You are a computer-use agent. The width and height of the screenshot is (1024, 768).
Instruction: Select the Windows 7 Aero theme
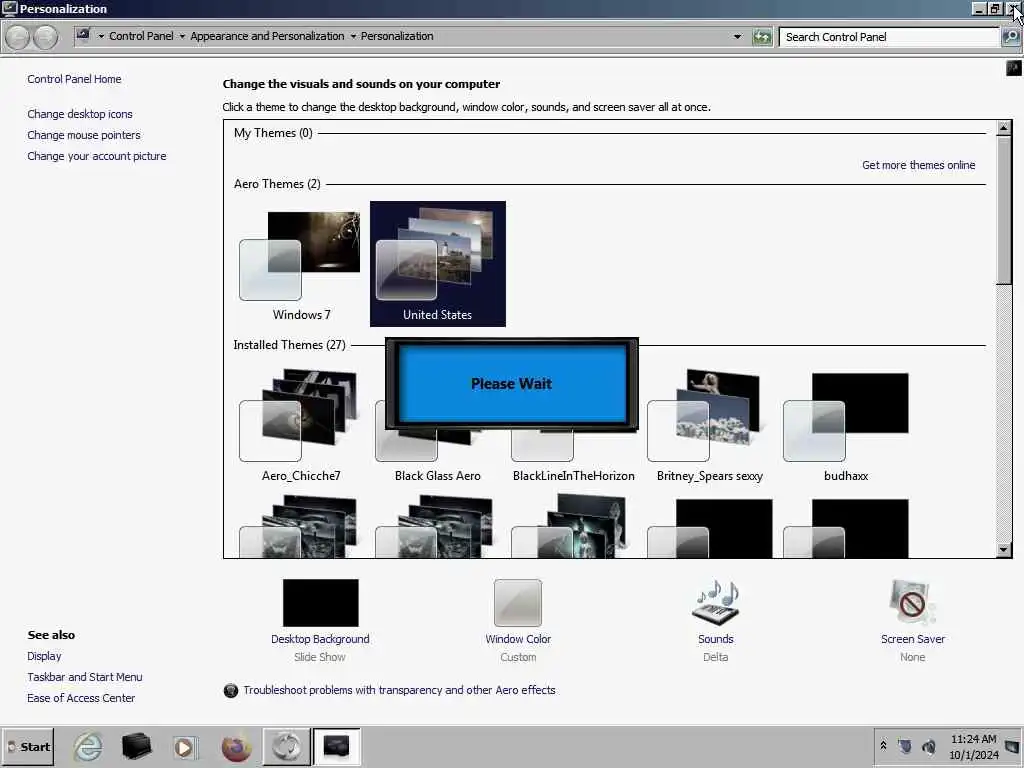click(x=301, y=265)
